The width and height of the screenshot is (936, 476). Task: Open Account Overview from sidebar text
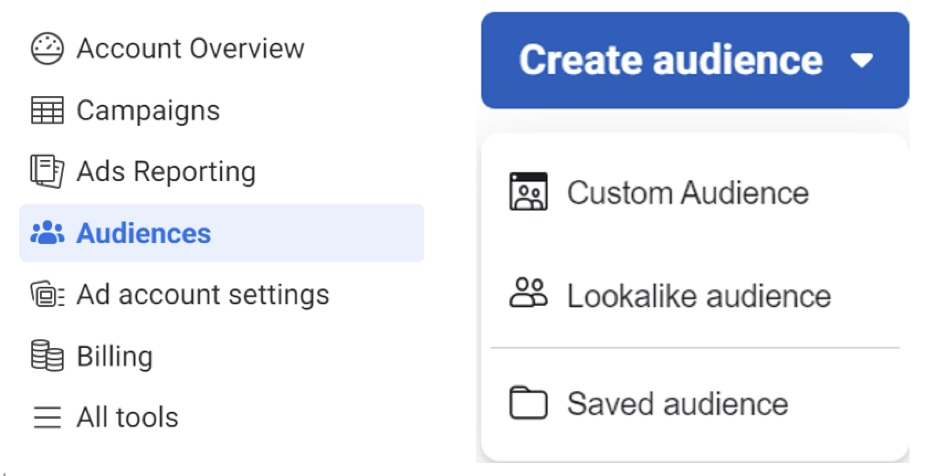point(190,48)
